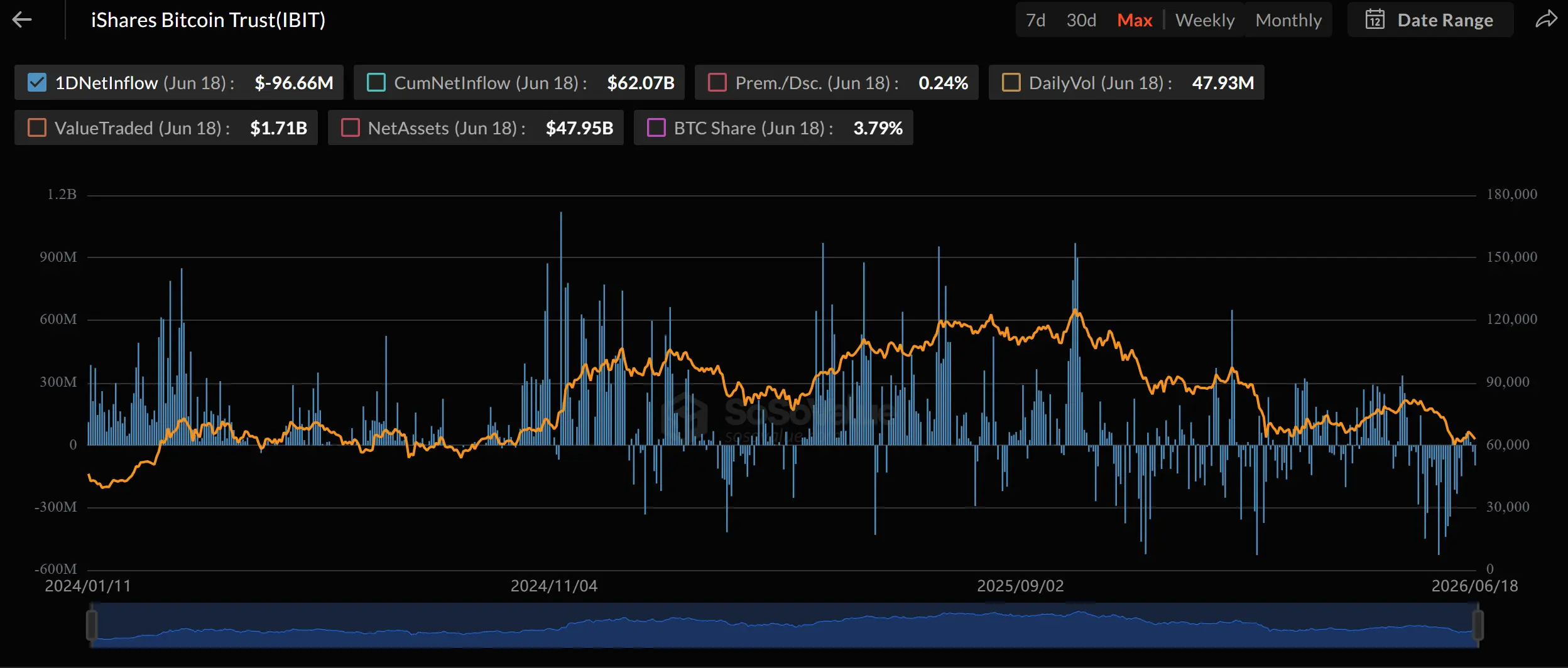The image size is (1568, 668).
Task: Uncheck the 1DNetInflow checkbox
Action: pos(37,82)
